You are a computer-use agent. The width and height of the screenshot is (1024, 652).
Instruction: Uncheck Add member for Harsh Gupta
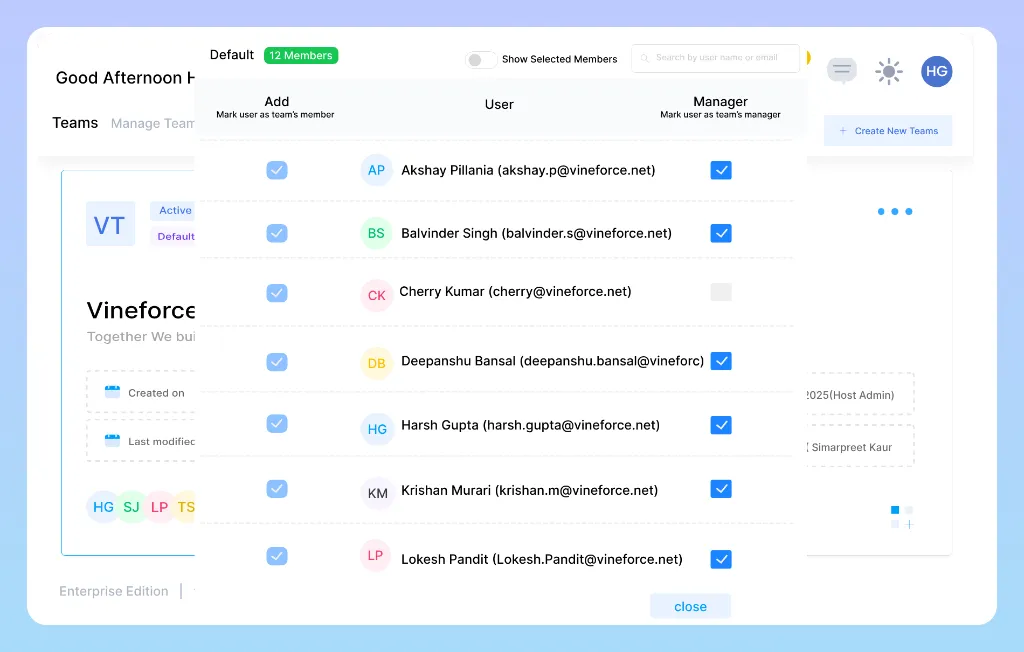(277, 423)
